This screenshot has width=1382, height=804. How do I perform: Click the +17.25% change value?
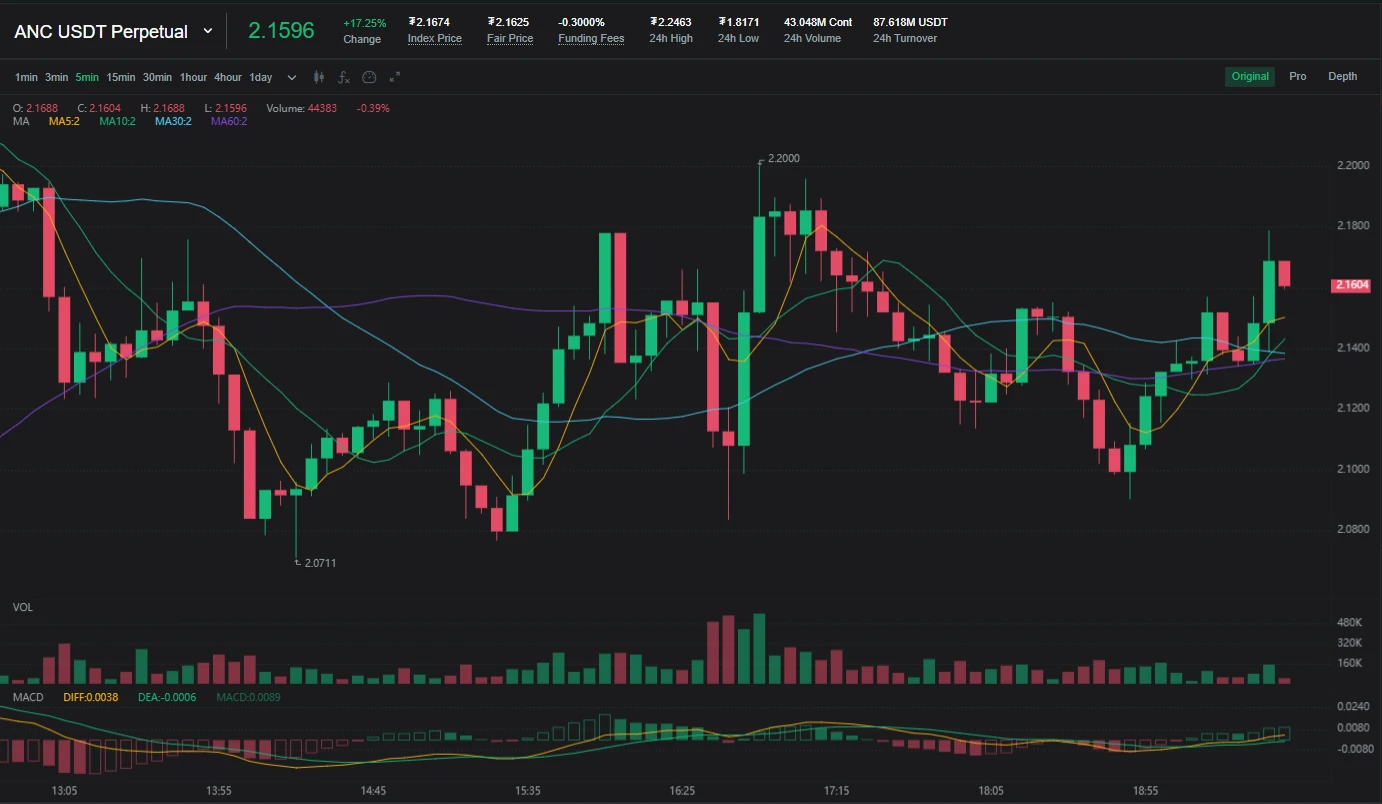tap(364, 22)
